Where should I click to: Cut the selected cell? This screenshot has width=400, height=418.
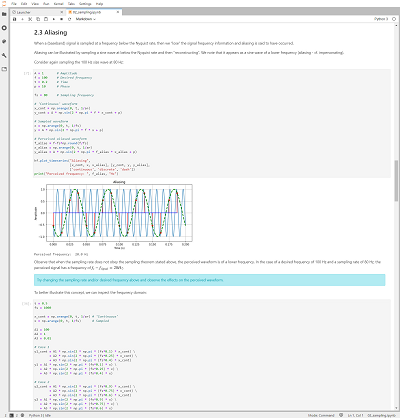coord(30,19)
